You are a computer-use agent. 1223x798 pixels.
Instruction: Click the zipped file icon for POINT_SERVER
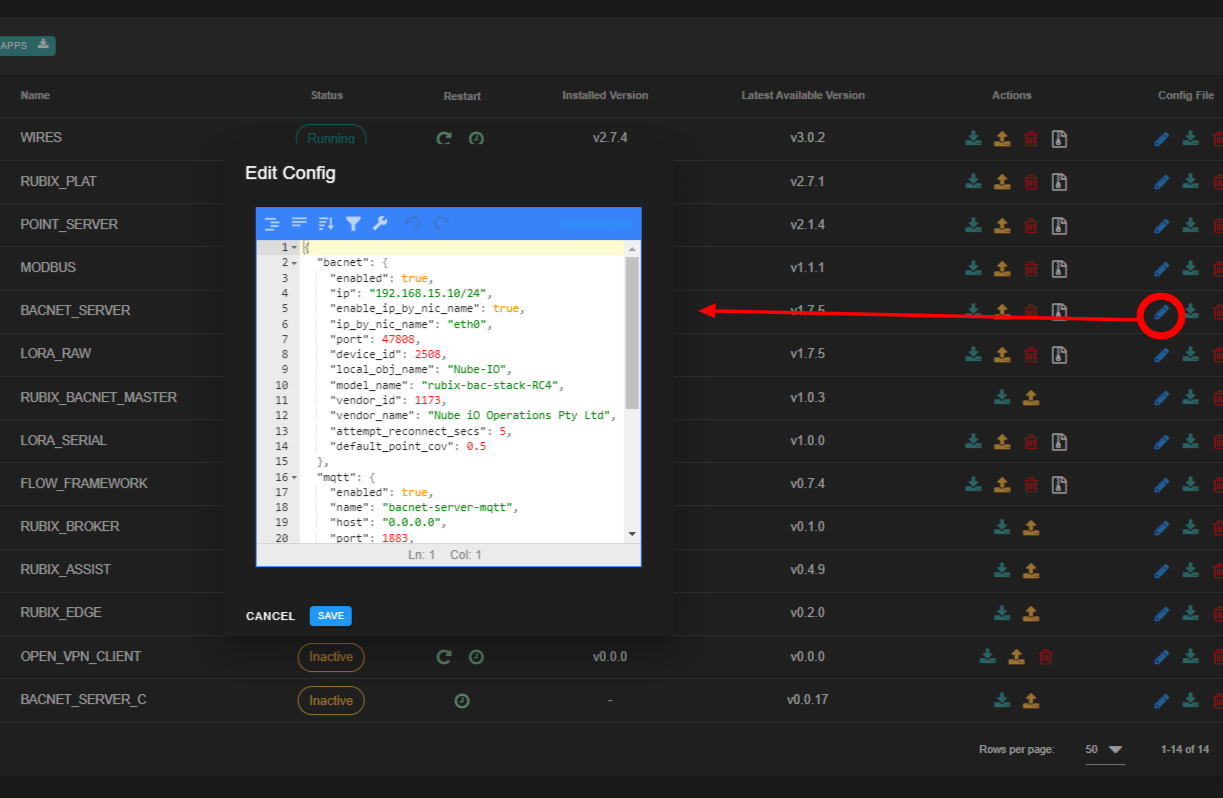(1059, 225)
